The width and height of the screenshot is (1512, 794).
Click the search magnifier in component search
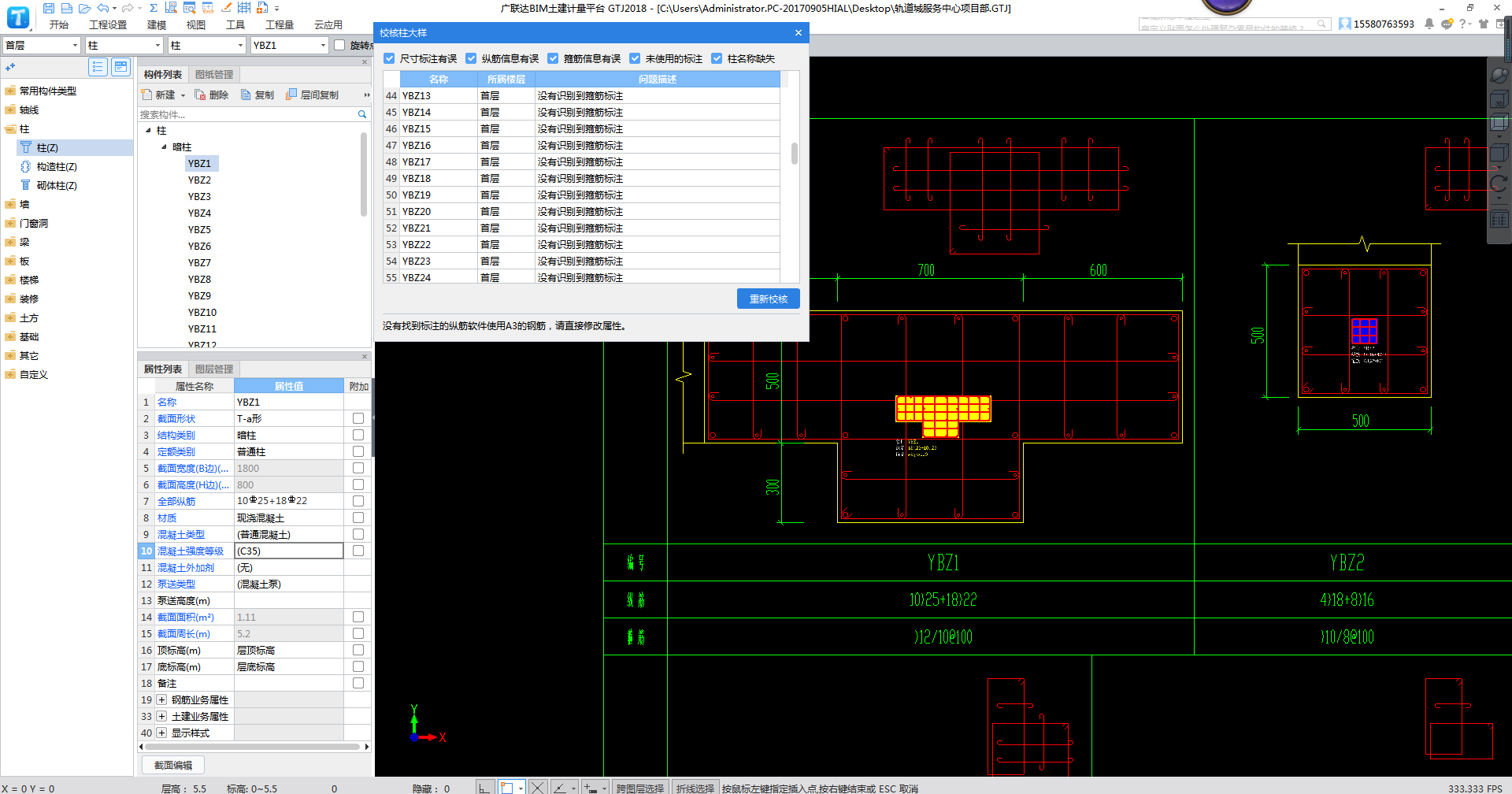[x=362, y=114]
